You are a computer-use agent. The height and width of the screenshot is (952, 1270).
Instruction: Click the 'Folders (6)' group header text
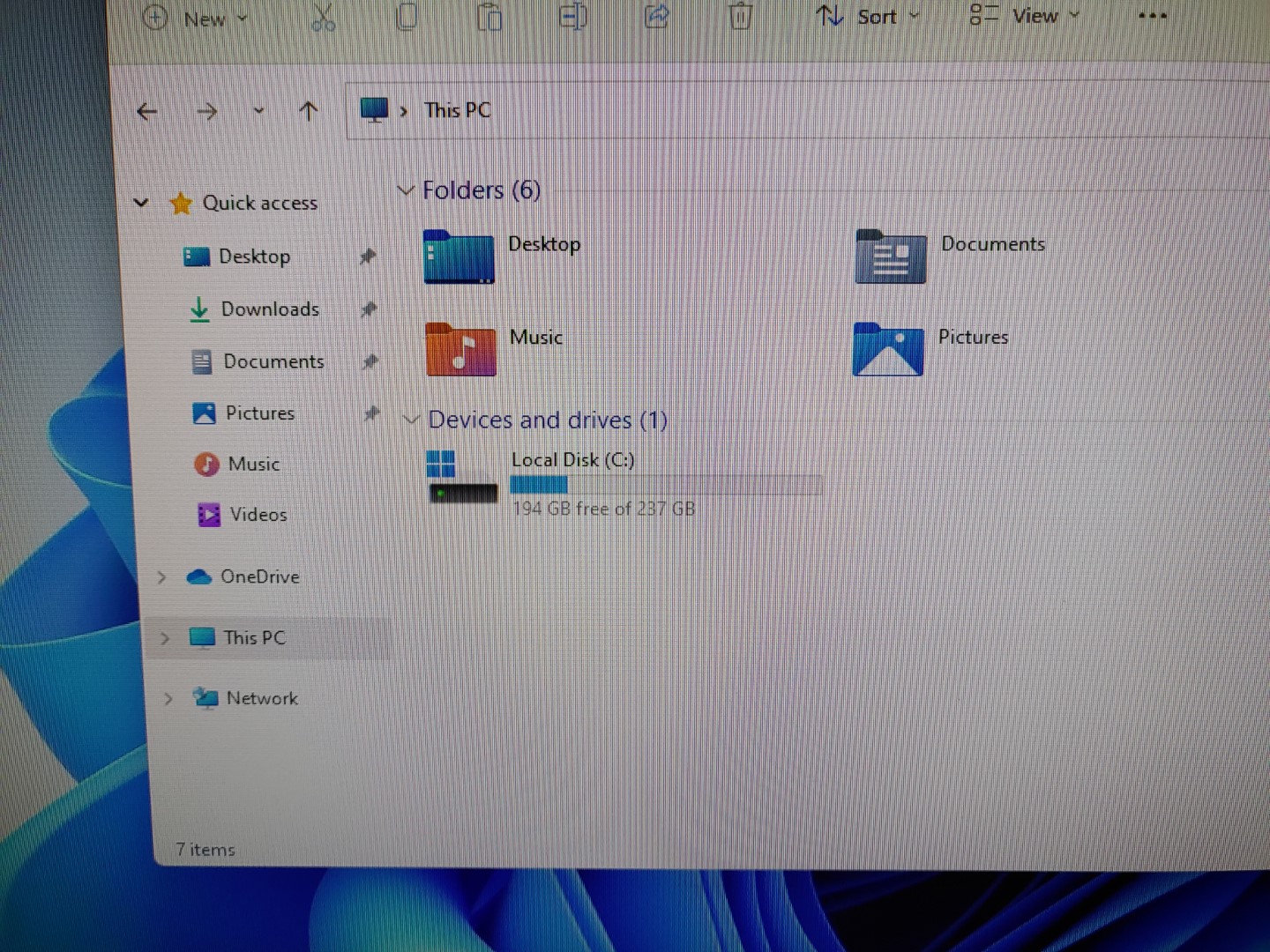click(x=482, y=190)
